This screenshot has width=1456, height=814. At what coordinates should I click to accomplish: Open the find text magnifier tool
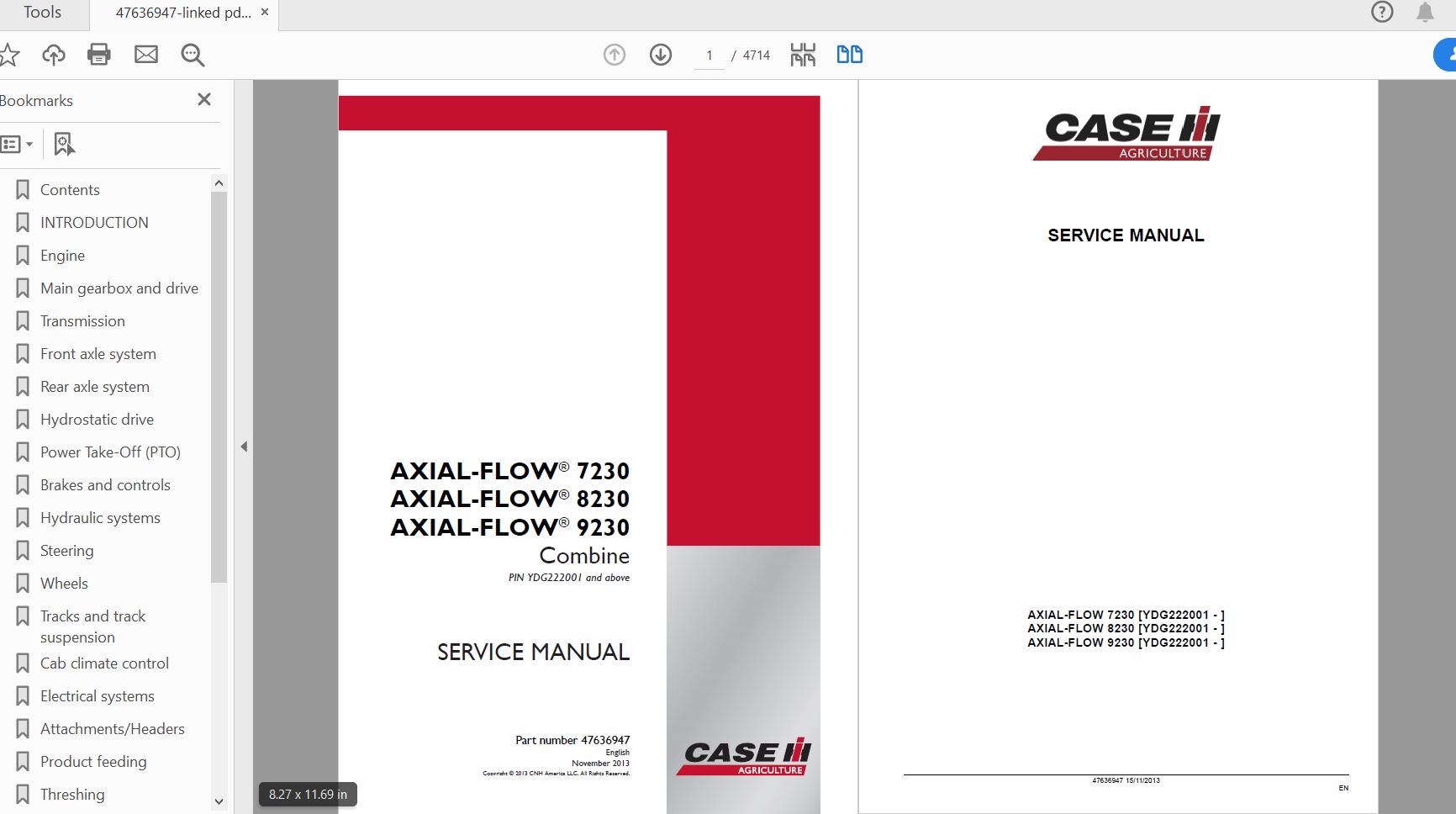(193, 55)
